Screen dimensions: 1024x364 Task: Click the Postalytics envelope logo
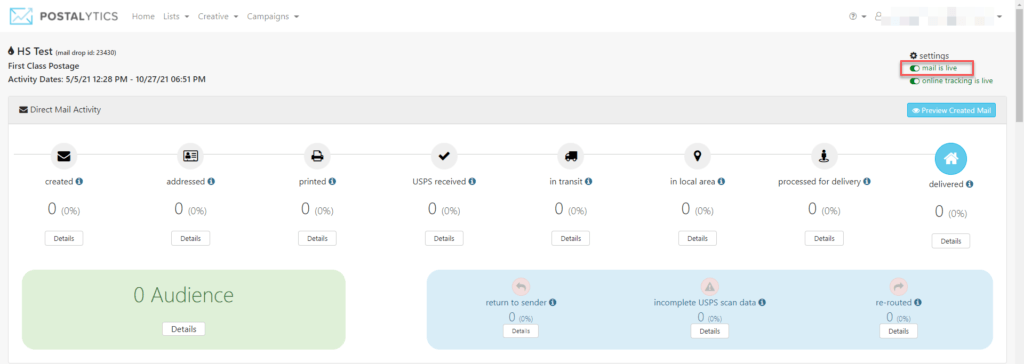(x=22, y=16)
